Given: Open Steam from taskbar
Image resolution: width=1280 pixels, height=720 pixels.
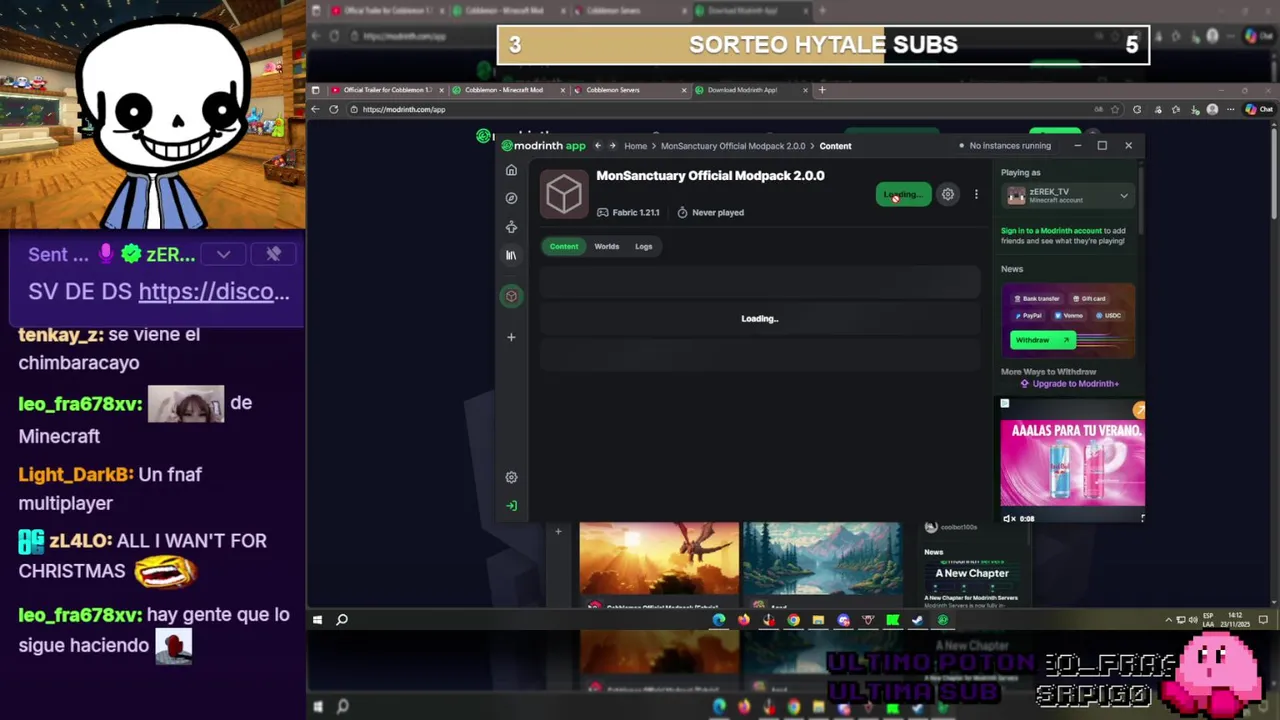Looking at the screenshot, I should (917, 620).
